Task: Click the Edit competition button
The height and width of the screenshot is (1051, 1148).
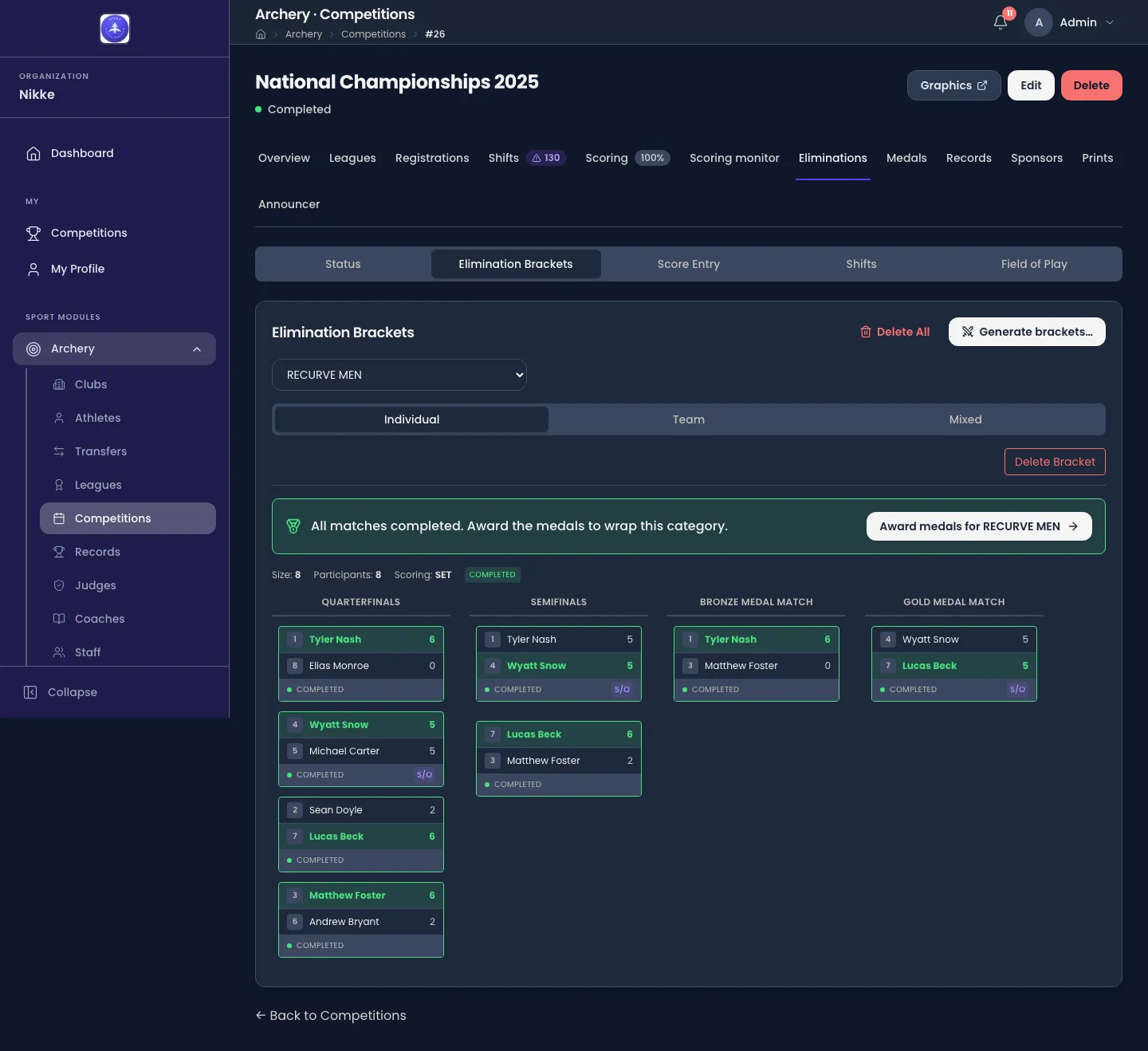Action: [x=1031, y=85]
